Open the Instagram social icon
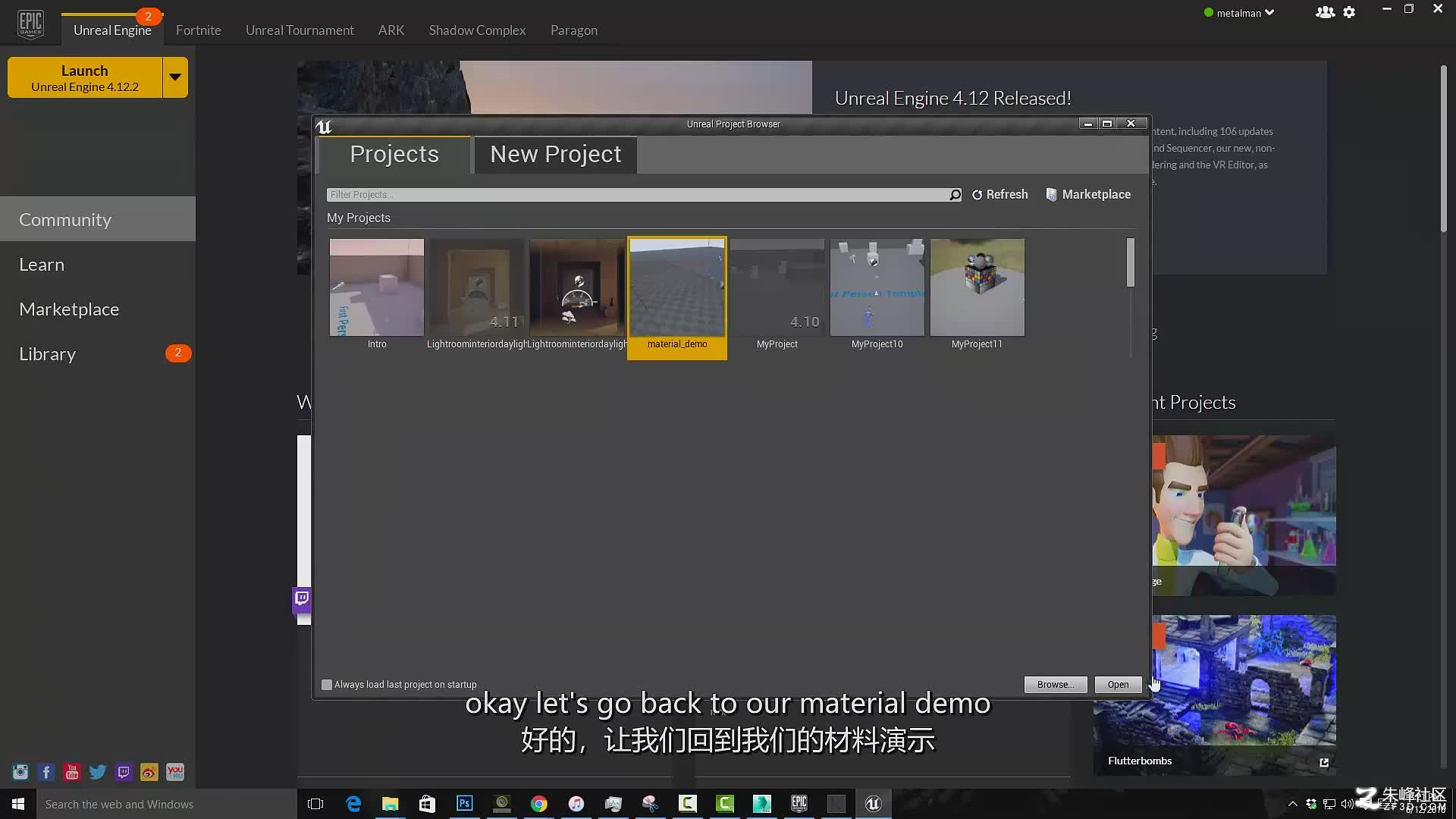 point(20,772)
